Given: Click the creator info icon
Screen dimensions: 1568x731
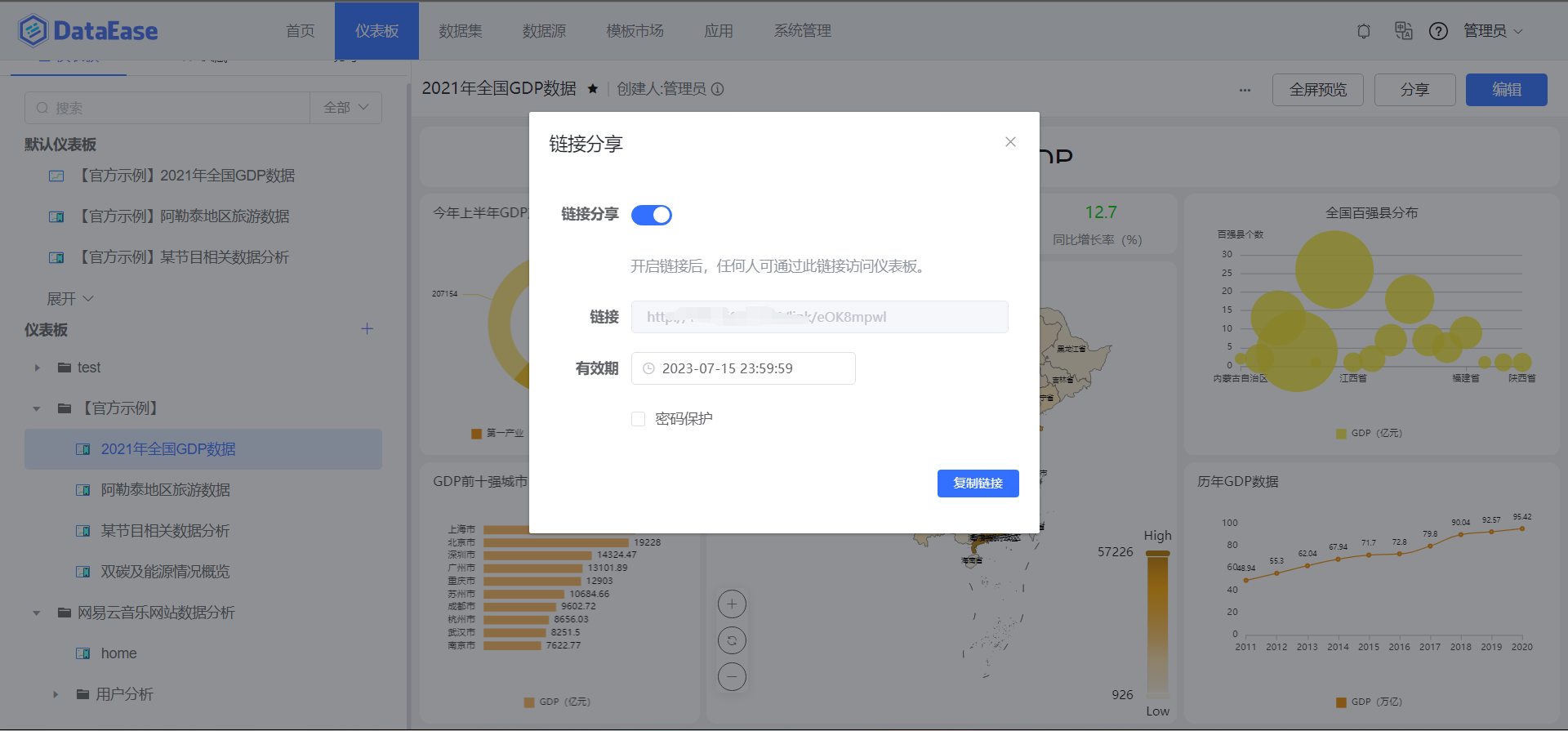Looking at the screenshot, I should tap(717, 89).
